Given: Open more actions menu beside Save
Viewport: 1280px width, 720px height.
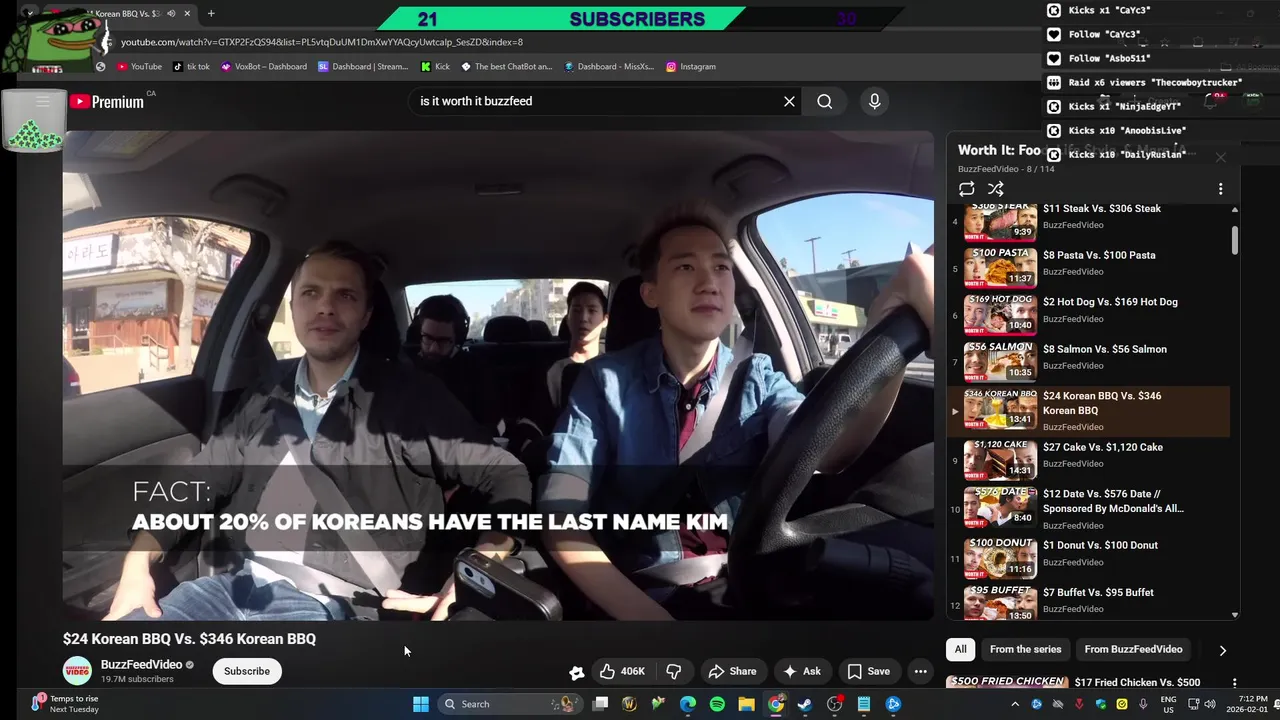Looking at the screenshot, I should pyautogui.click(x=920, y=671).
